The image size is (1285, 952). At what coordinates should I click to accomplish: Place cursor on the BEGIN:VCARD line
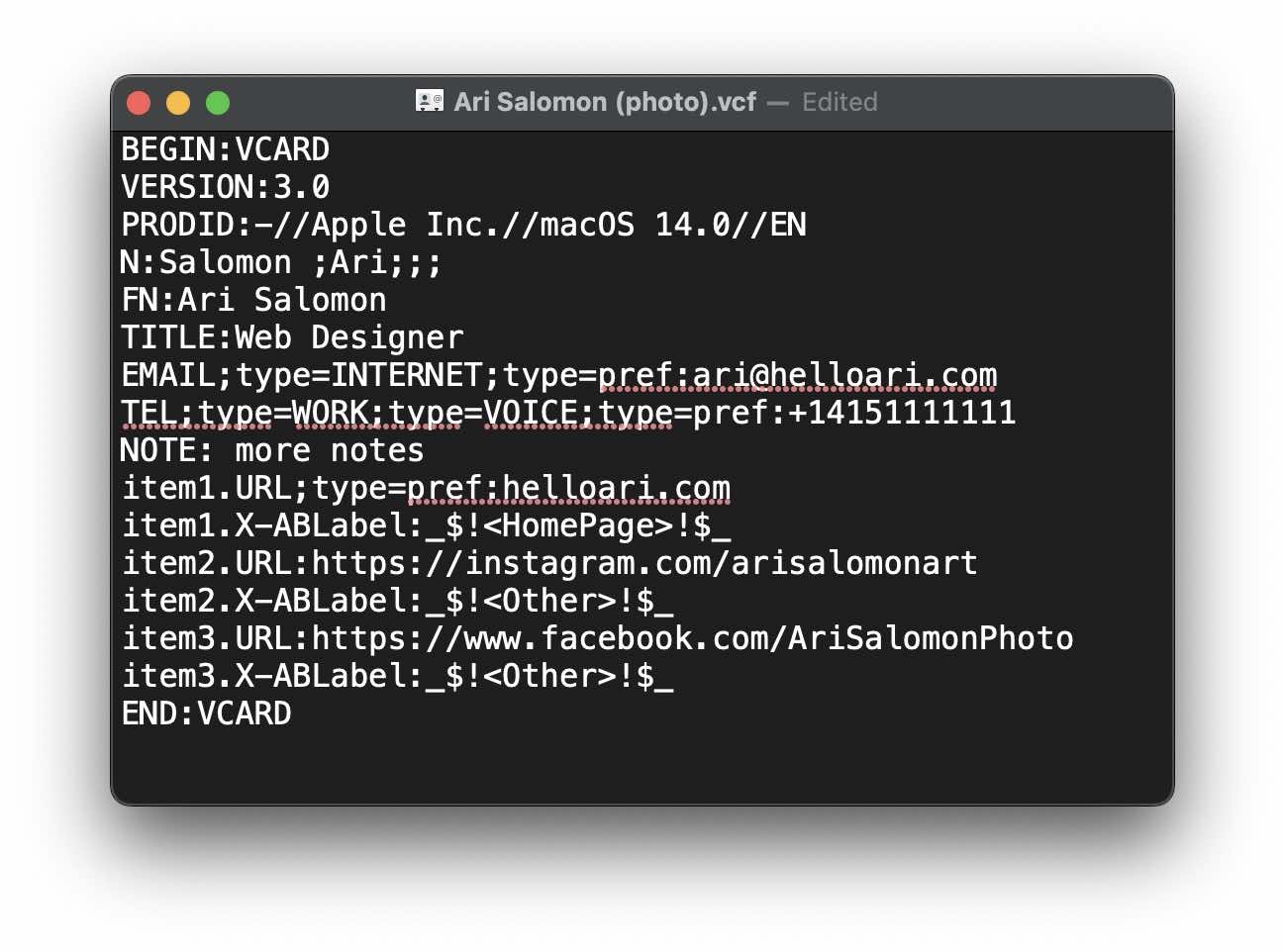click(x=225, y=149)
